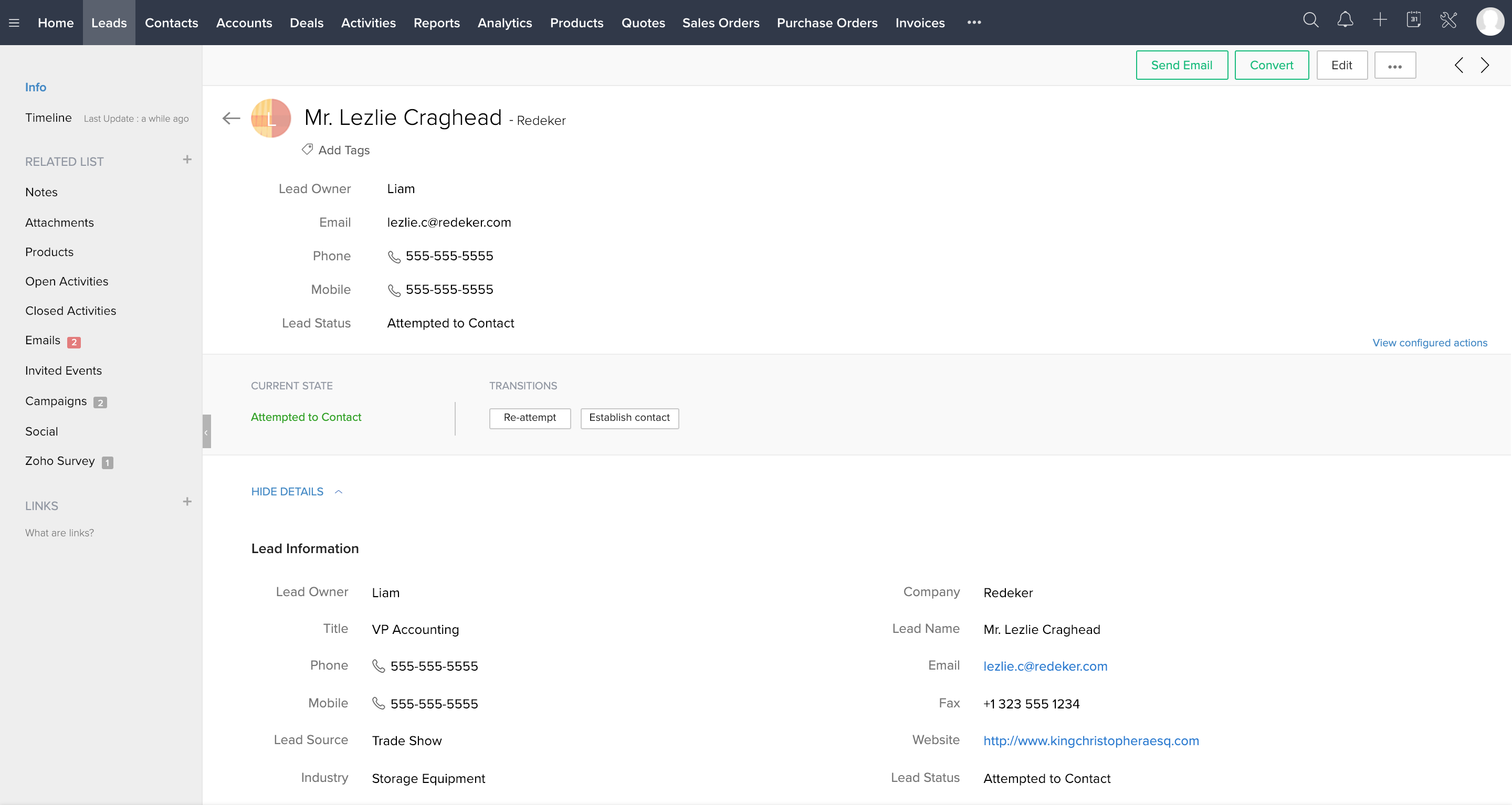Viewport: 1512px width, 805px height.
Task: Go back using the left arrow icon
Action: [x=231, y=119]
